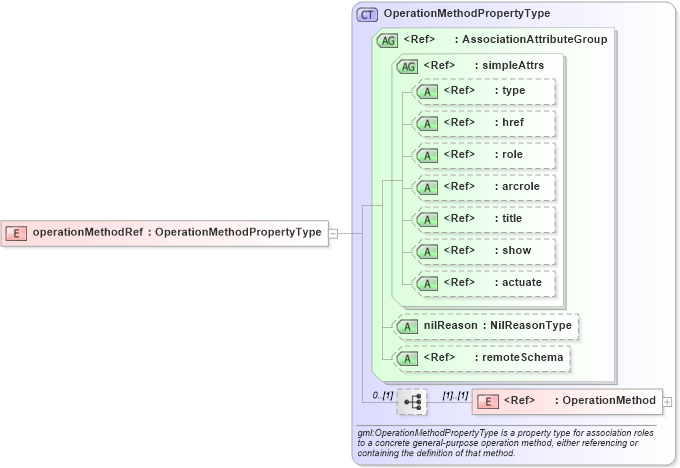The image size is (680, 468).
Task: Click the gml:OperationMethodPropertyType description text
Action: [506, 443]
